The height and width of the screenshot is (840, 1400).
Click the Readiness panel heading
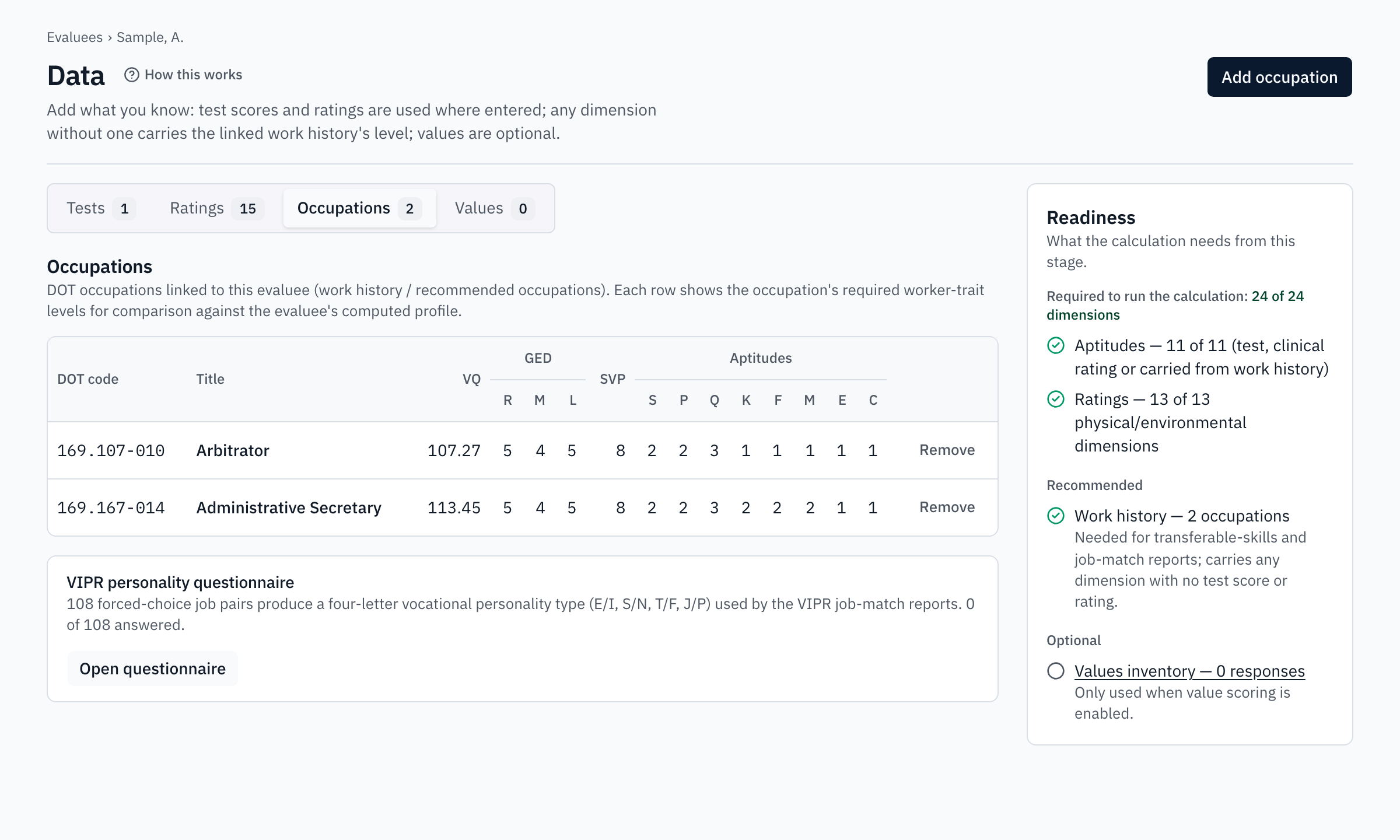1091,218
